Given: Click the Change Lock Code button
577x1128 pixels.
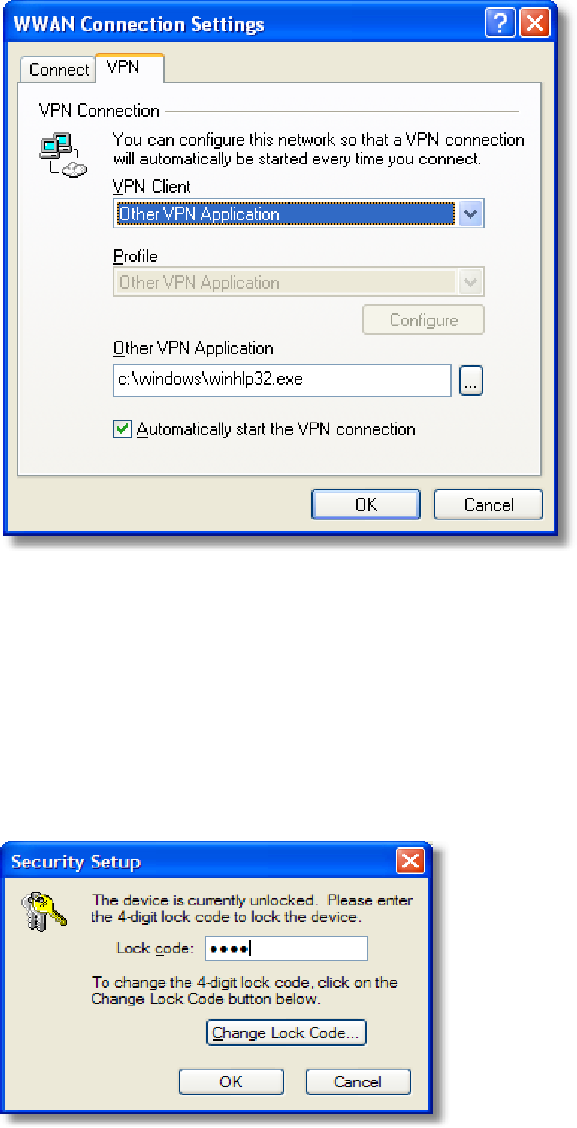Looking at the screenshot, I should click(286, 1033).
